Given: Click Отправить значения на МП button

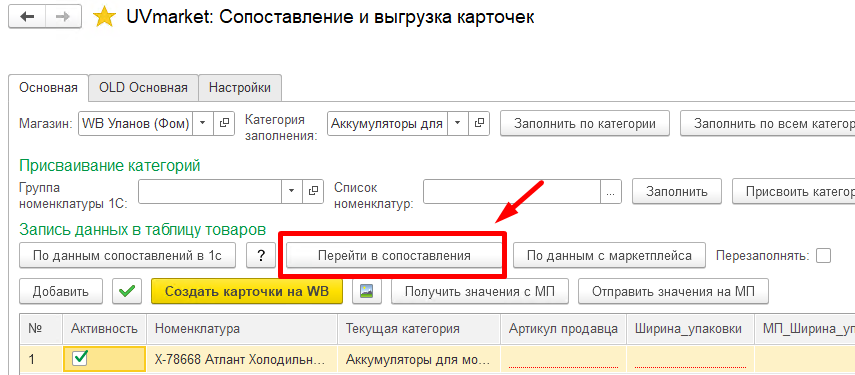Looking at the screenshot, I should (x=673, y=291).
